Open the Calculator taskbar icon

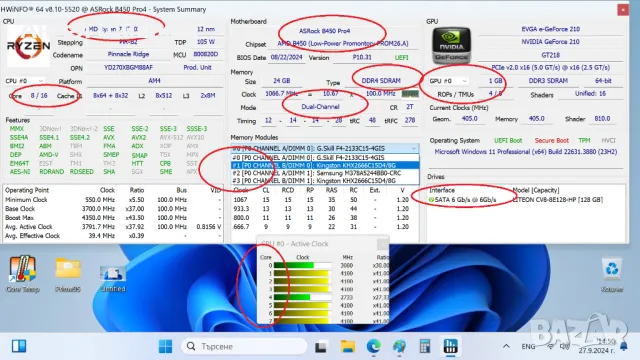click(x=425, y=347)
